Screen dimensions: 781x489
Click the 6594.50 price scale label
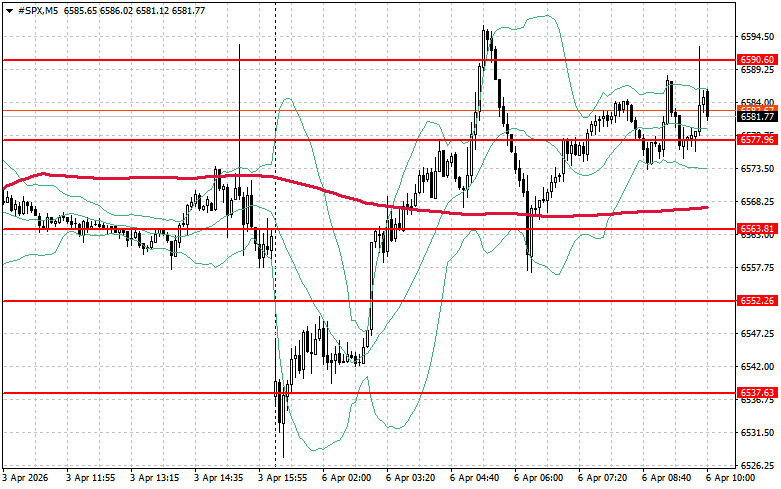(757, 36)
